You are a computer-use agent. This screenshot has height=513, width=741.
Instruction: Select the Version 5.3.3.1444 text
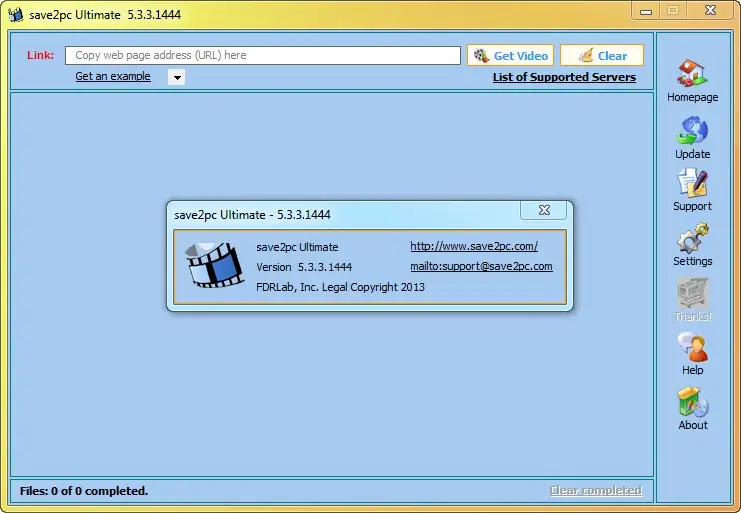point(304,267)
